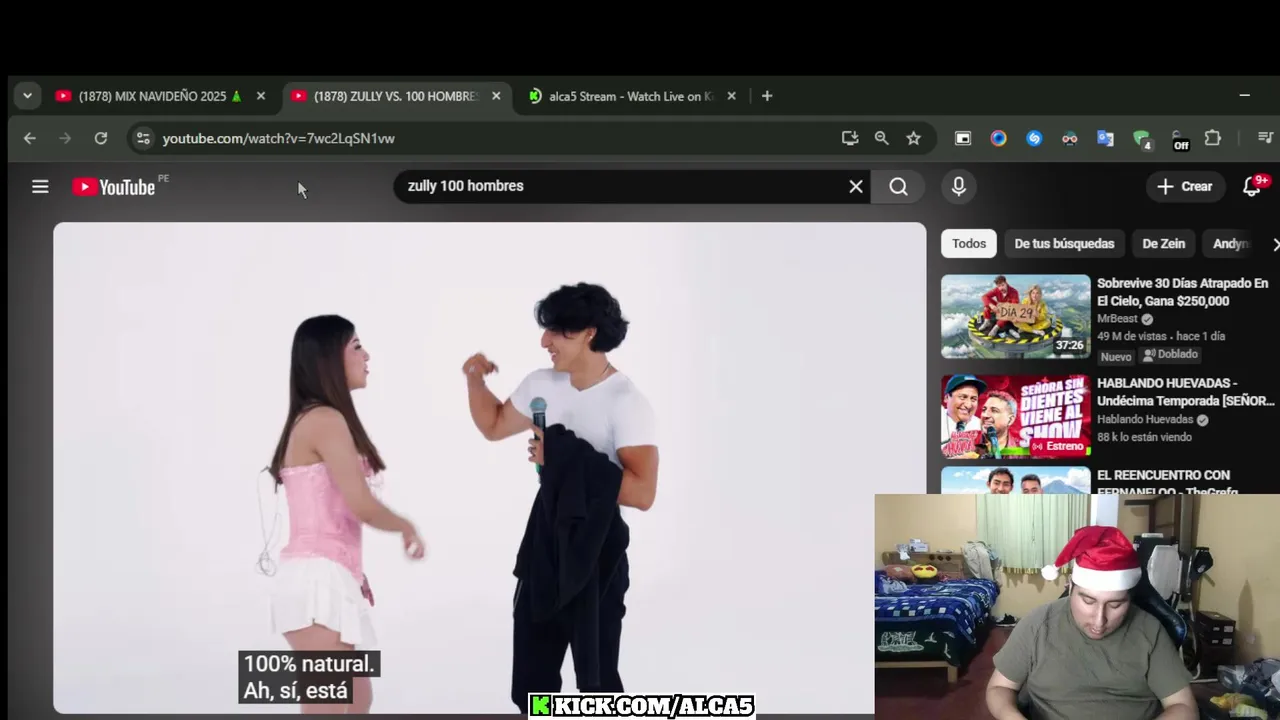Click the Hablando Huevadas channel name

1145,420
